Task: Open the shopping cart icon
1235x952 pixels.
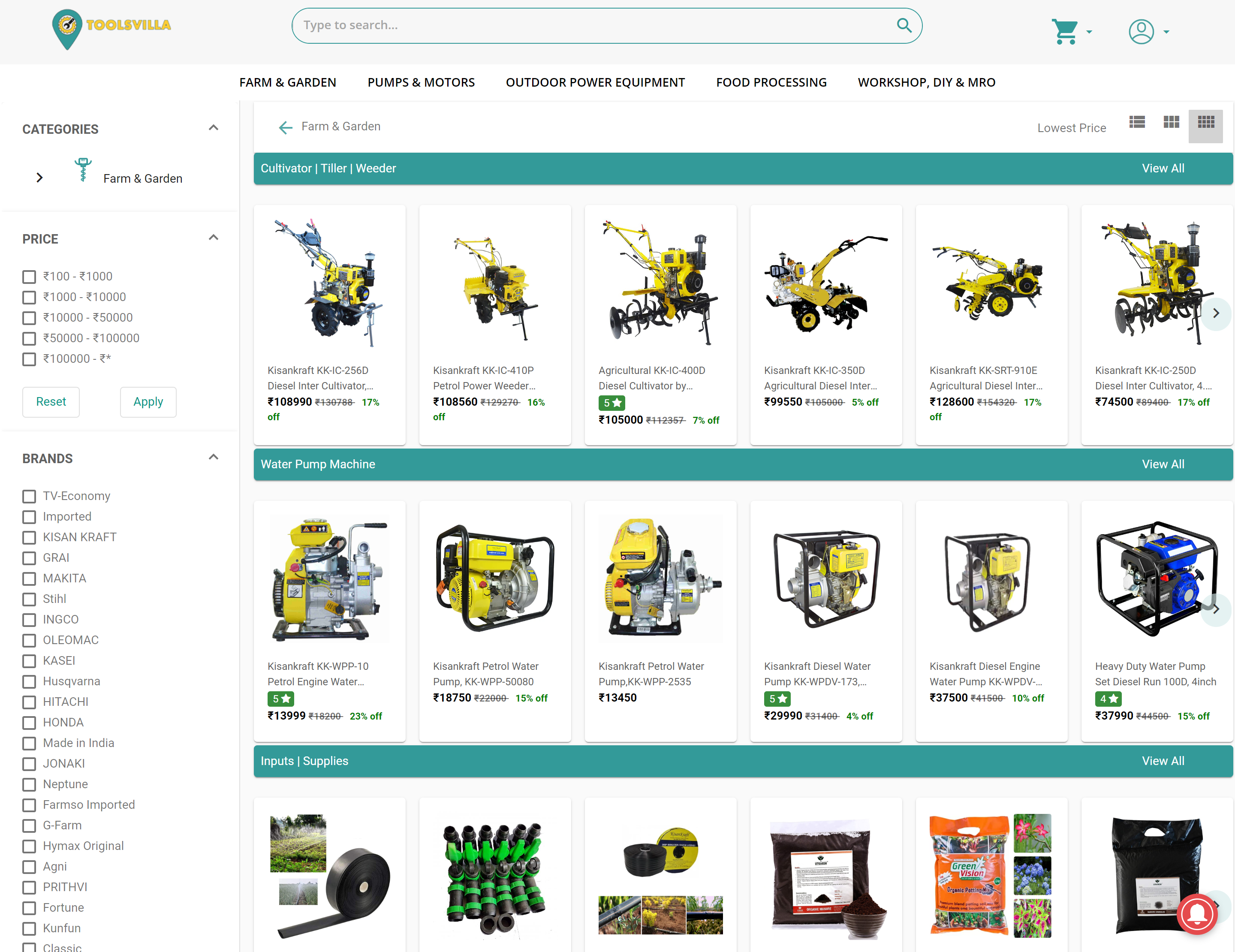Action: click(1064, 32)
